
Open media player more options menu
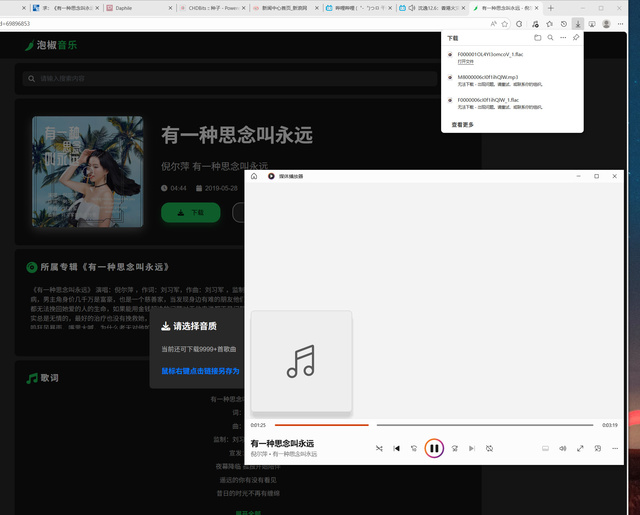(x=615, y=449)
